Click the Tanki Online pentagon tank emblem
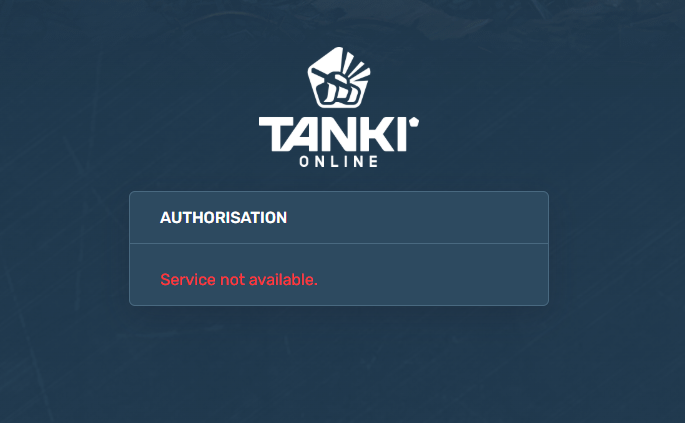Image resolution: width=685 pixels, height=423 pixels. pos(339,78)
